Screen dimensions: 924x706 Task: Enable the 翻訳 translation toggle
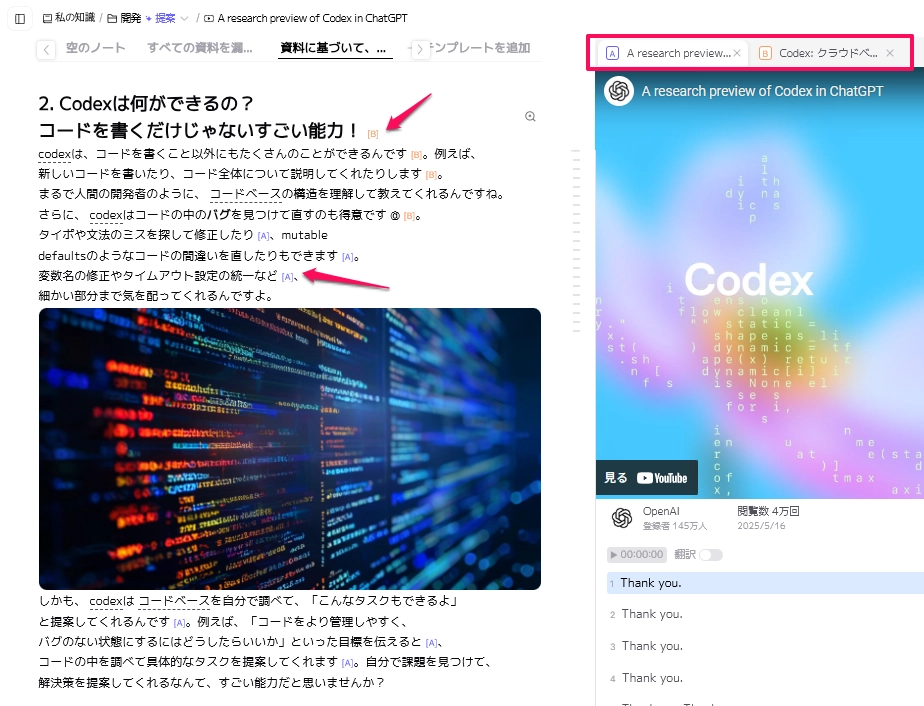(x=710, y=554)
